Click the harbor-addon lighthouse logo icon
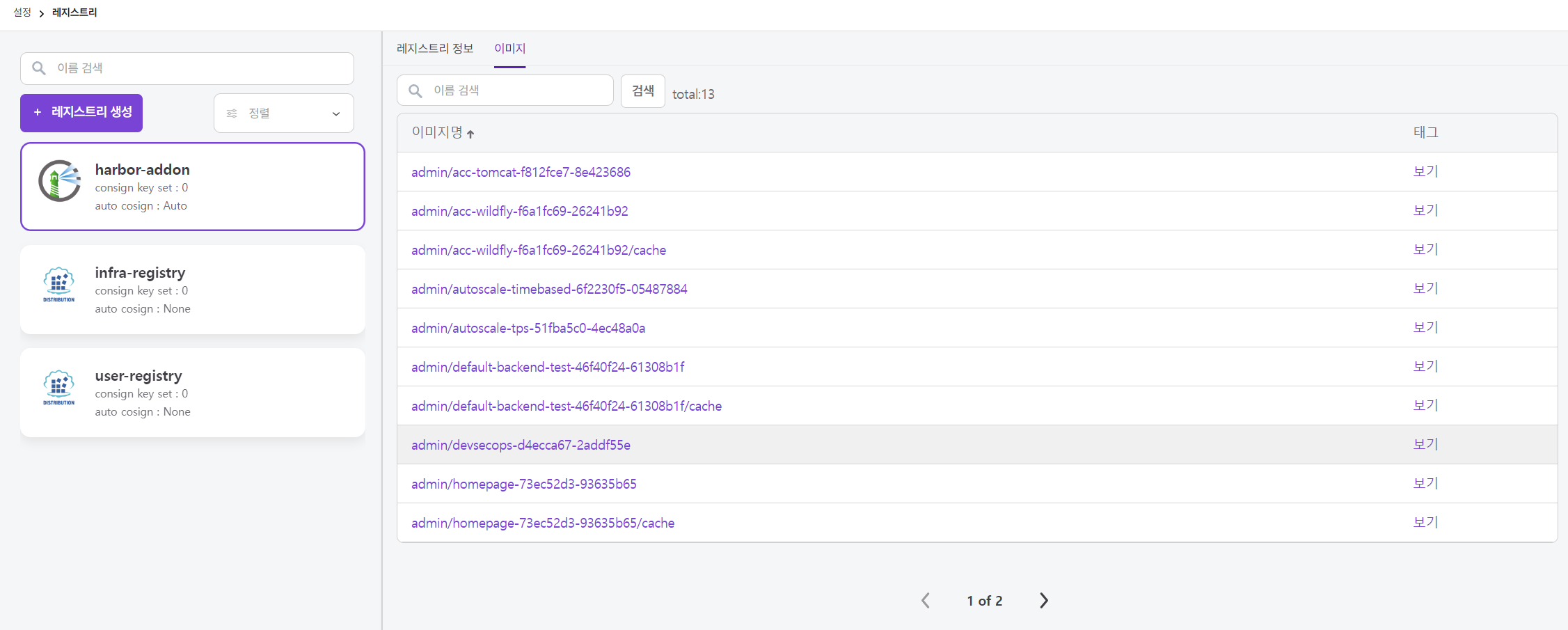The image size is (1568, 630). (x=60, y=181)
